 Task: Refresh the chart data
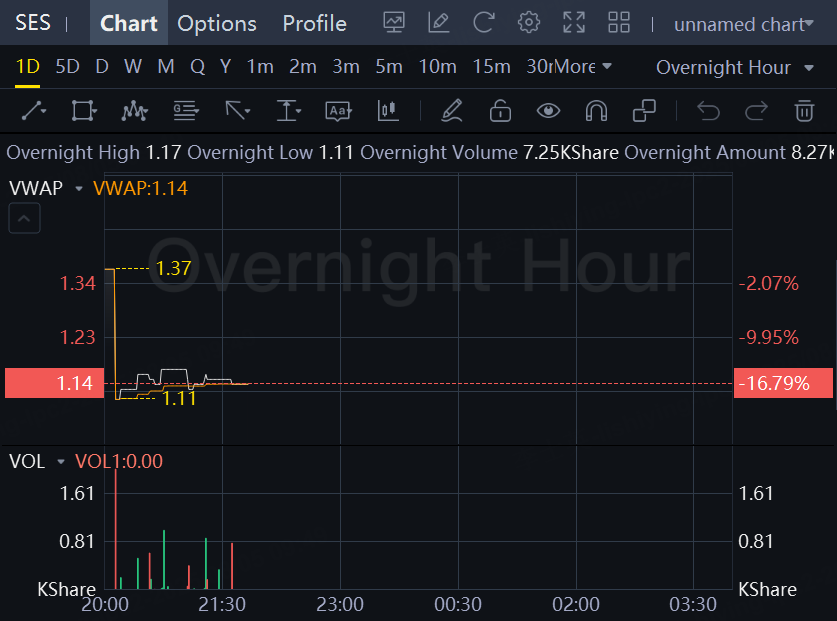[484, 23]
